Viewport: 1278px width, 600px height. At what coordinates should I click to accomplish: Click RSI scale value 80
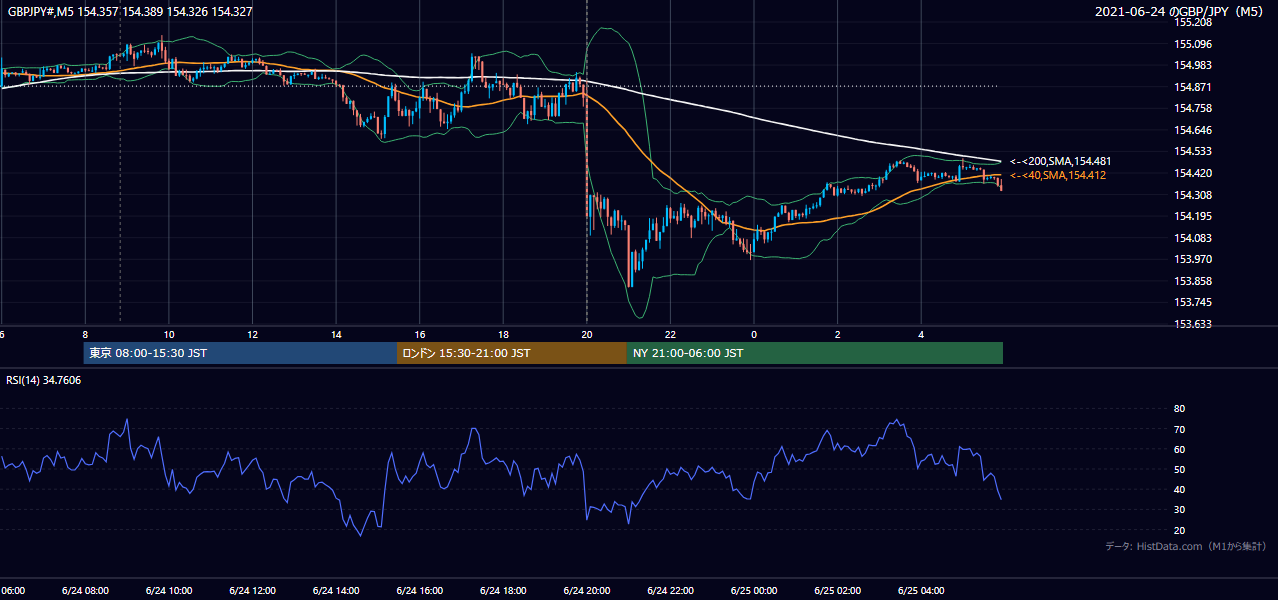point(1179,409)
